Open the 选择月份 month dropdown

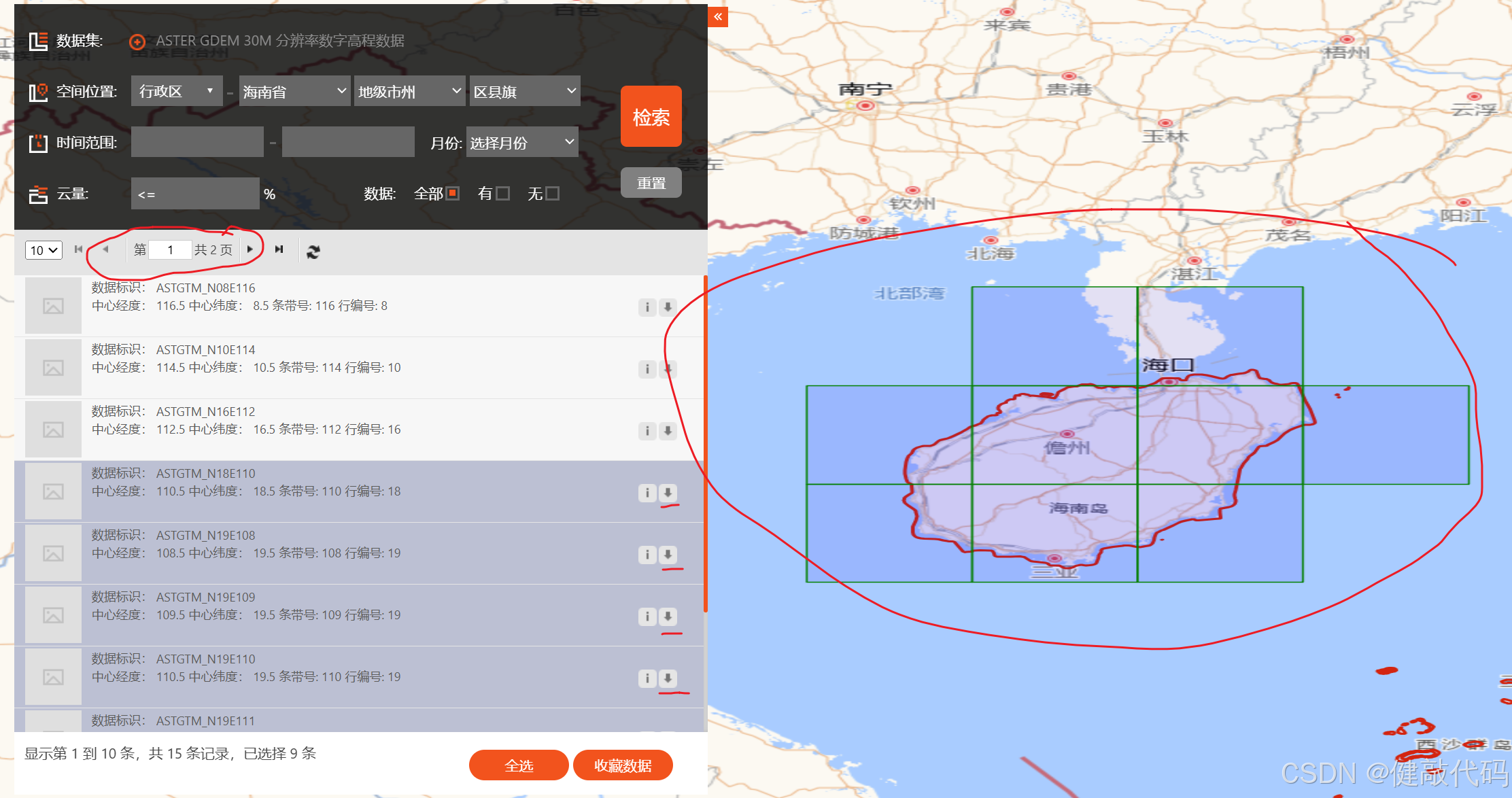(x=521, y=142)
